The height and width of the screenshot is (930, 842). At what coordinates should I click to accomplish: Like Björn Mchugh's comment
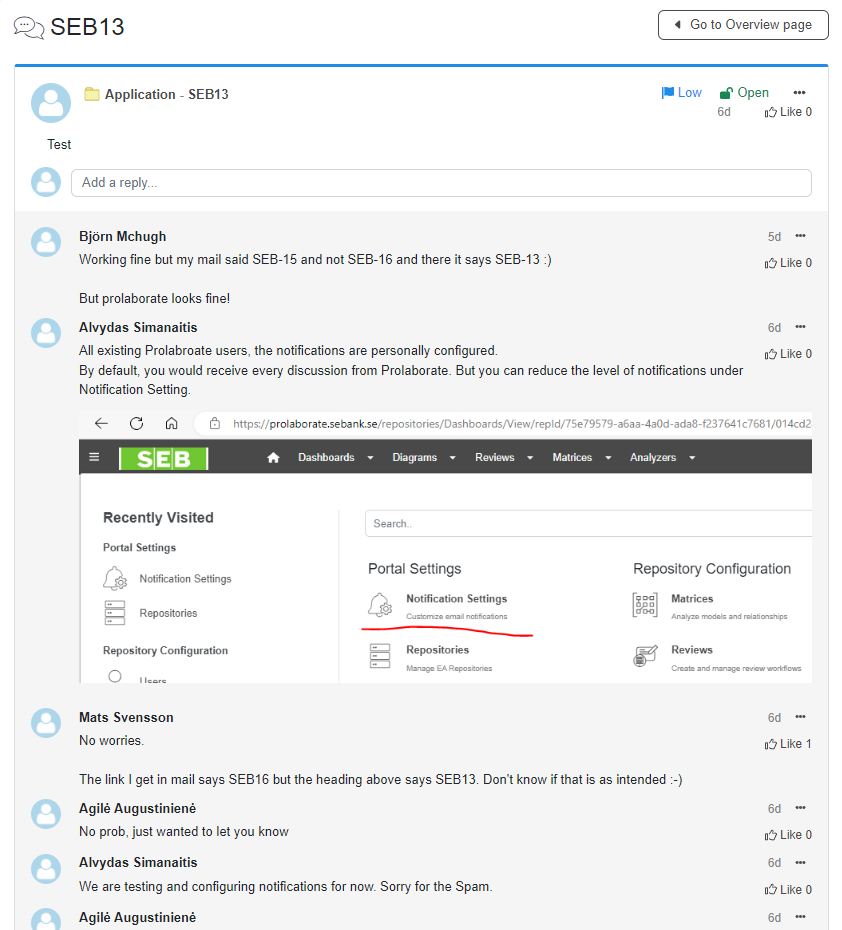click(788, 263)
